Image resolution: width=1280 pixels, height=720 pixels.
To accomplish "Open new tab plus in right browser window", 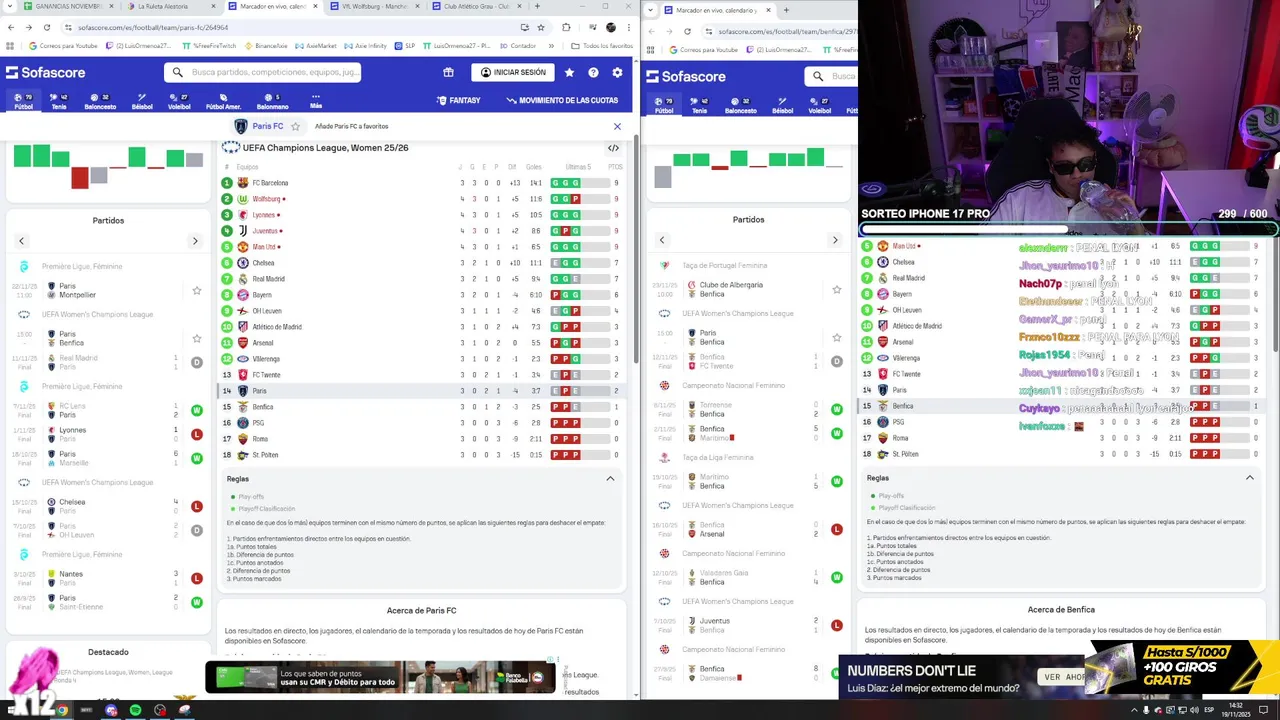I will pyautogui.click(x=785, y=10).
